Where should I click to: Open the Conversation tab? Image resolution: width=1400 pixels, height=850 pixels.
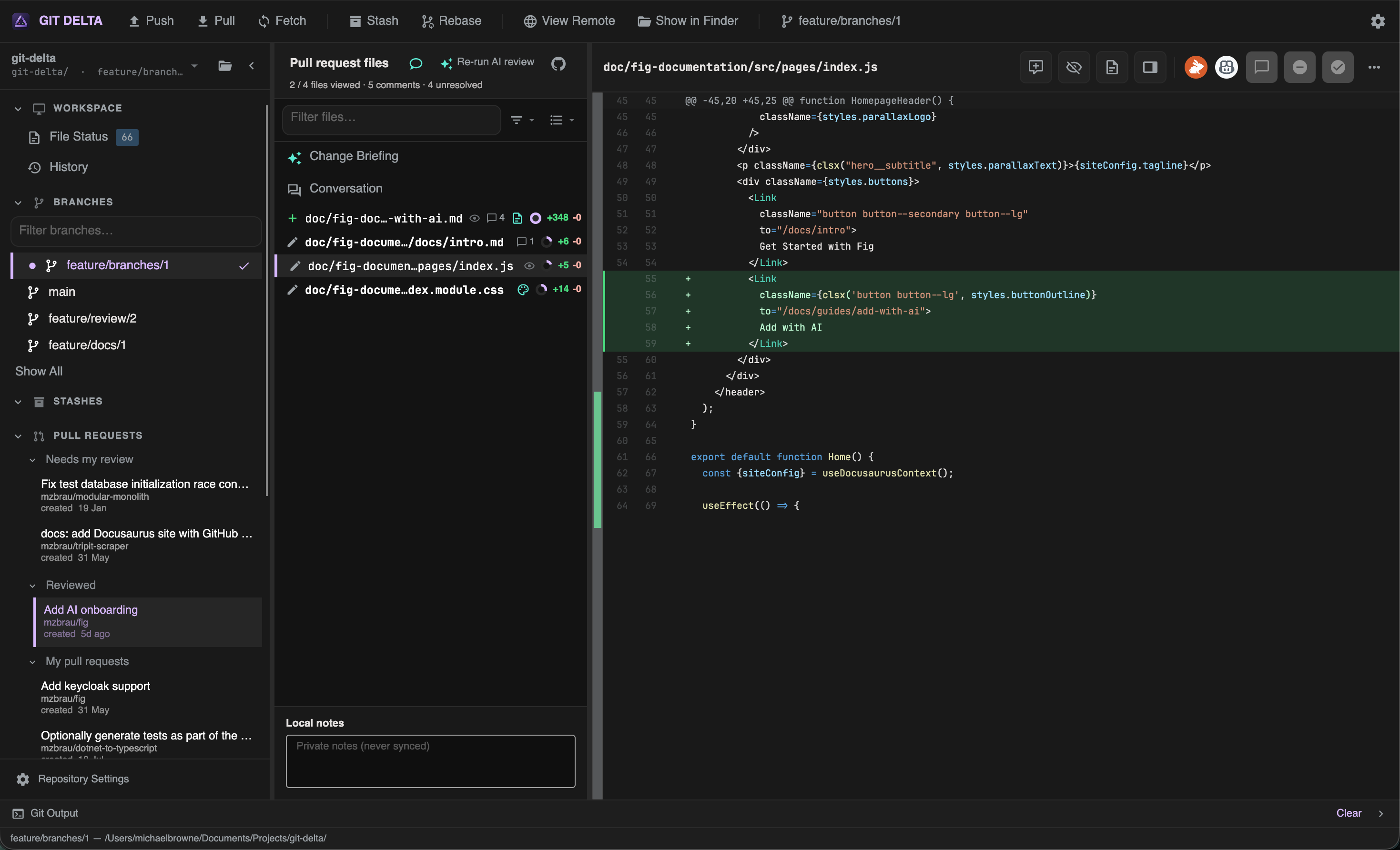[x=430, y=189]
